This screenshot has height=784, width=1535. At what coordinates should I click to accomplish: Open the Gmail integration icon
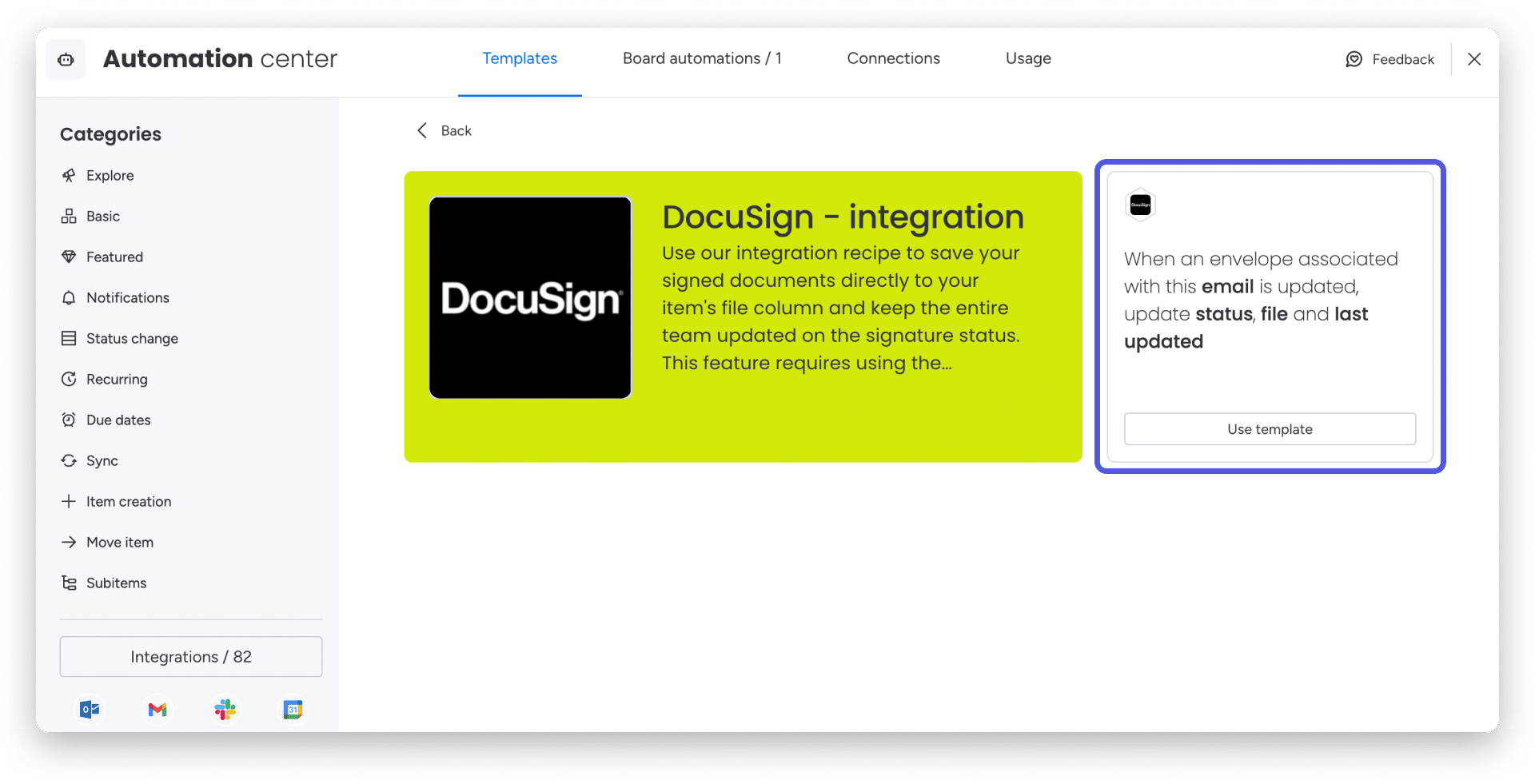point(157,709)
